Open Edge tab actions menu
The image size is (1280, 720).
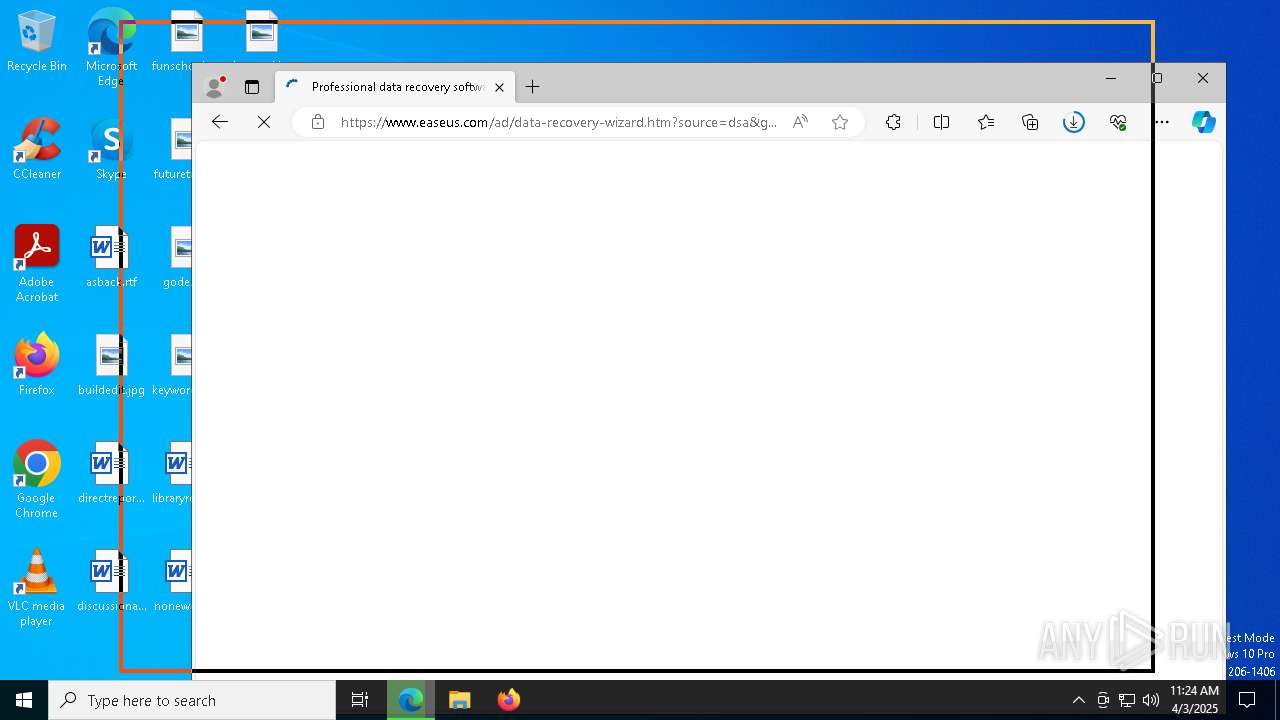point(252,87)
